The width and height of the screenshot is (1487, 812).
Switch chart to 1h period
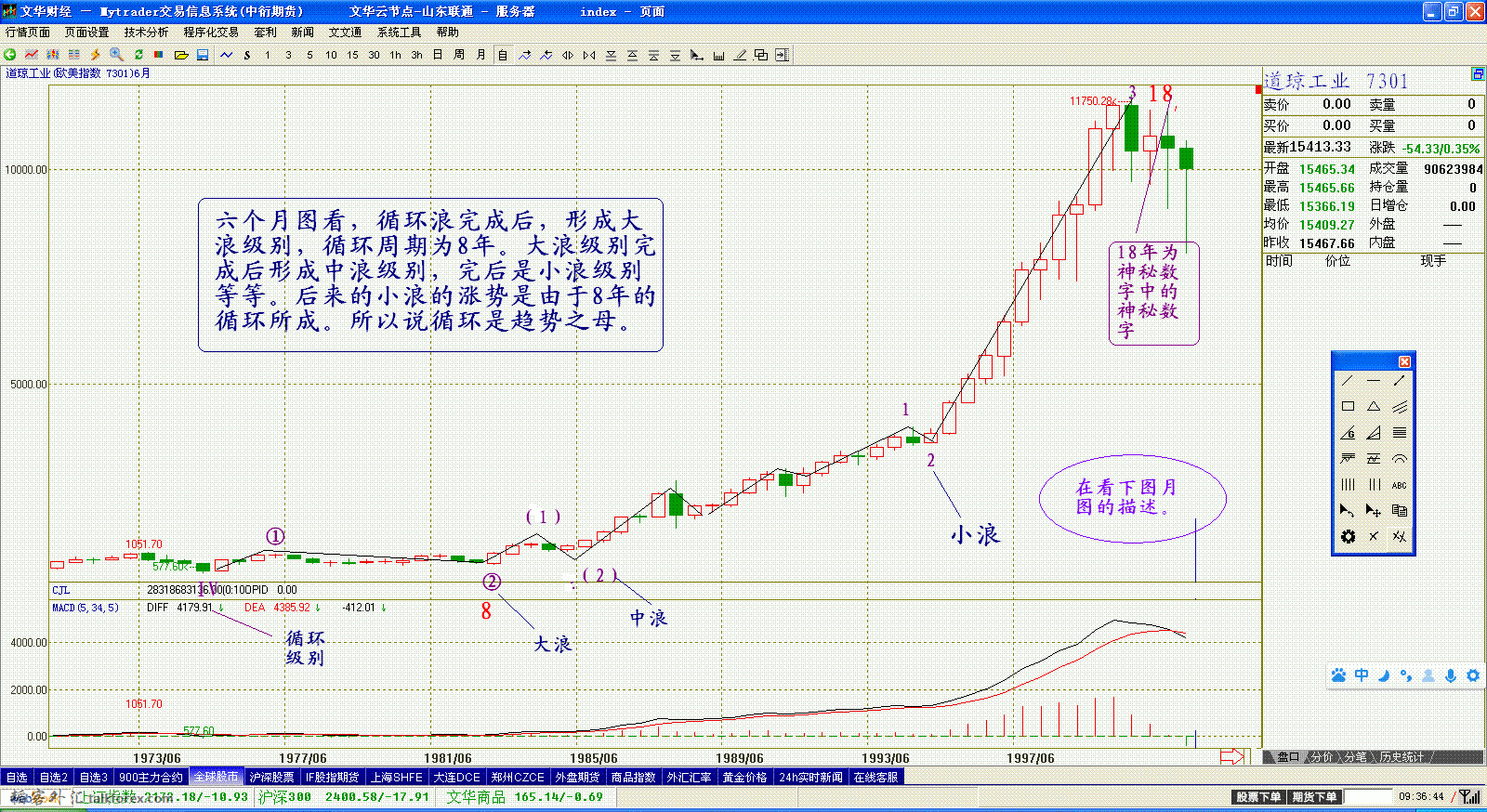pyautogui.click(x=395, y=55)
